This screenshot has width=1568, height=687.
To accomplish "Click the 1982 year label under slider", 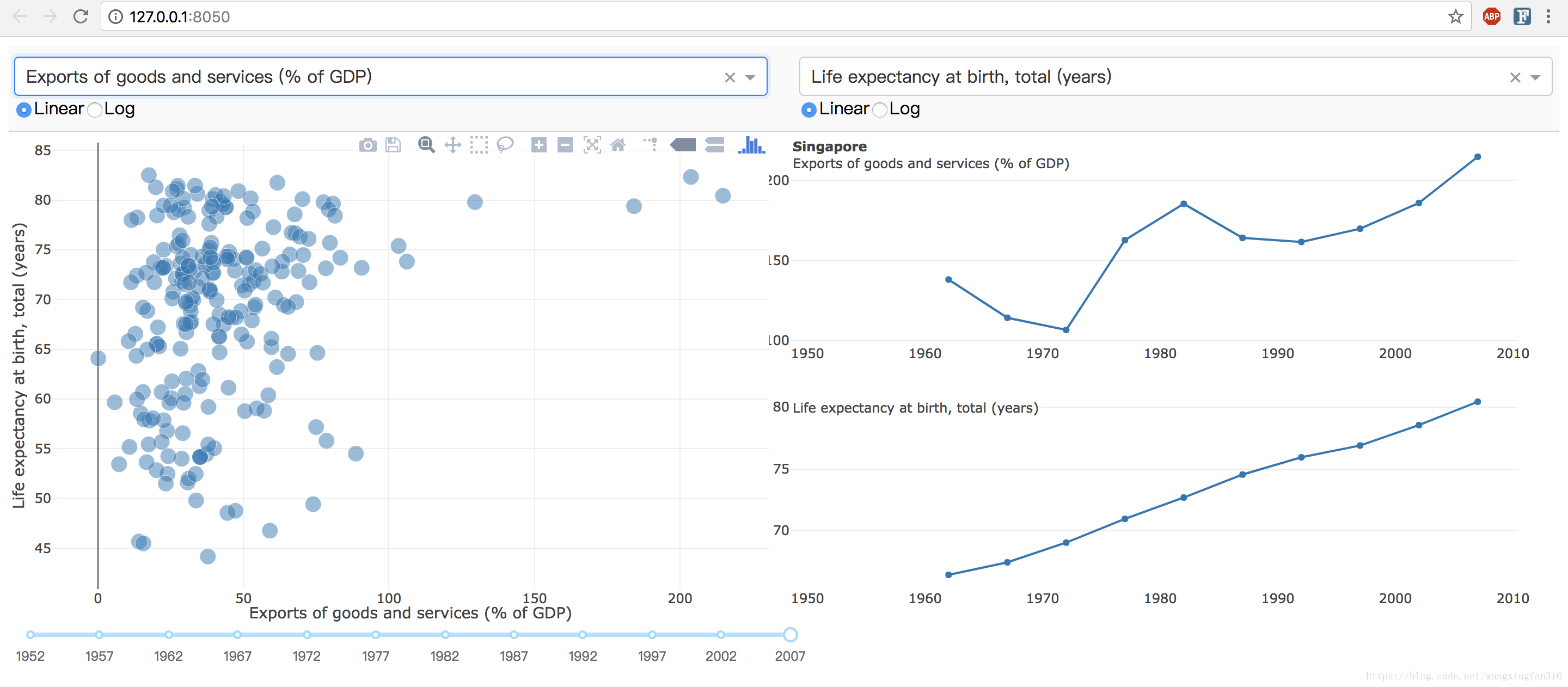I will 445,657.
